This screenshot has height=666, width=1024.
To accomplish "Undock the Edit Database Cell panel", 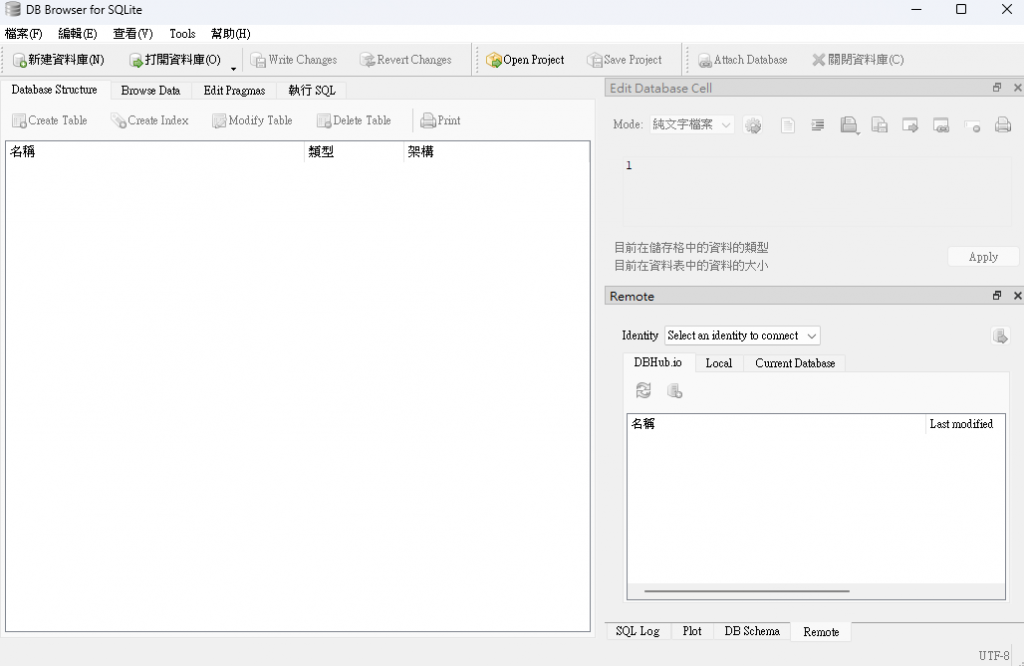I will pos(997,87).
